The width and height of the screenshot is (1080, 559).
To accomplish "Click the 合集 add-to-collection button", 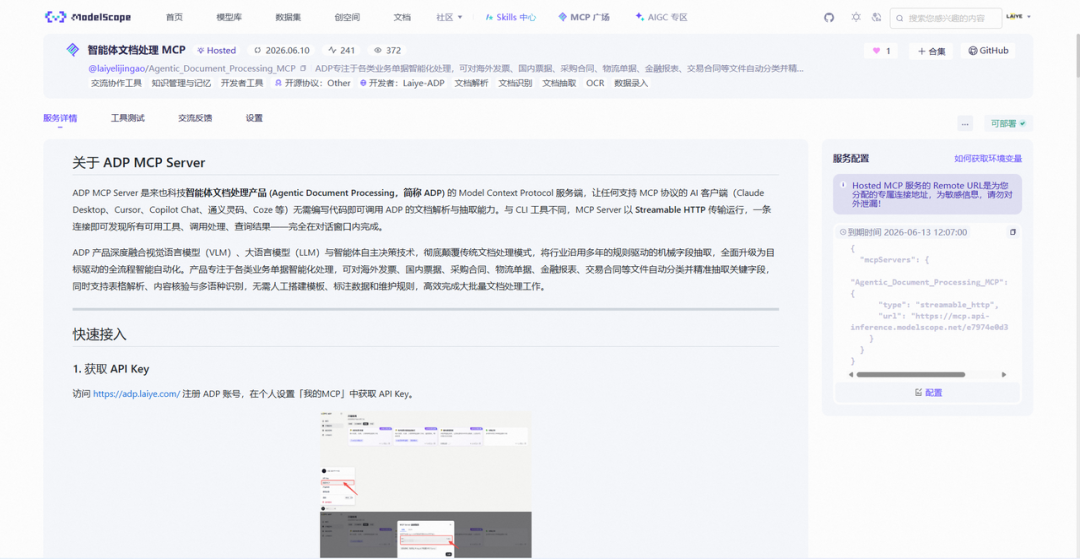I will [931, 51].
